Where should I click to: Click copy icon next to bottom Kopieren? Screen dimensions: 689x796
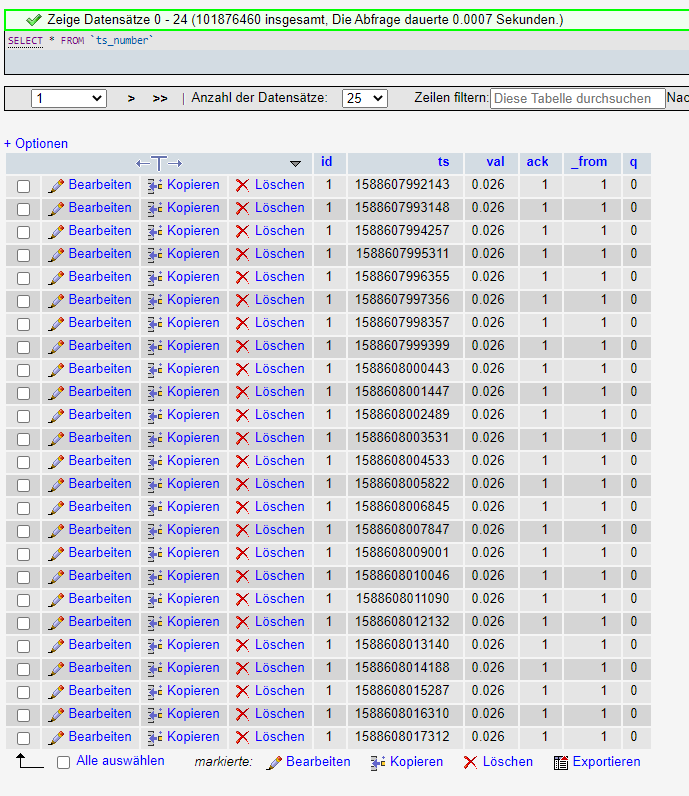pos(378,763)
